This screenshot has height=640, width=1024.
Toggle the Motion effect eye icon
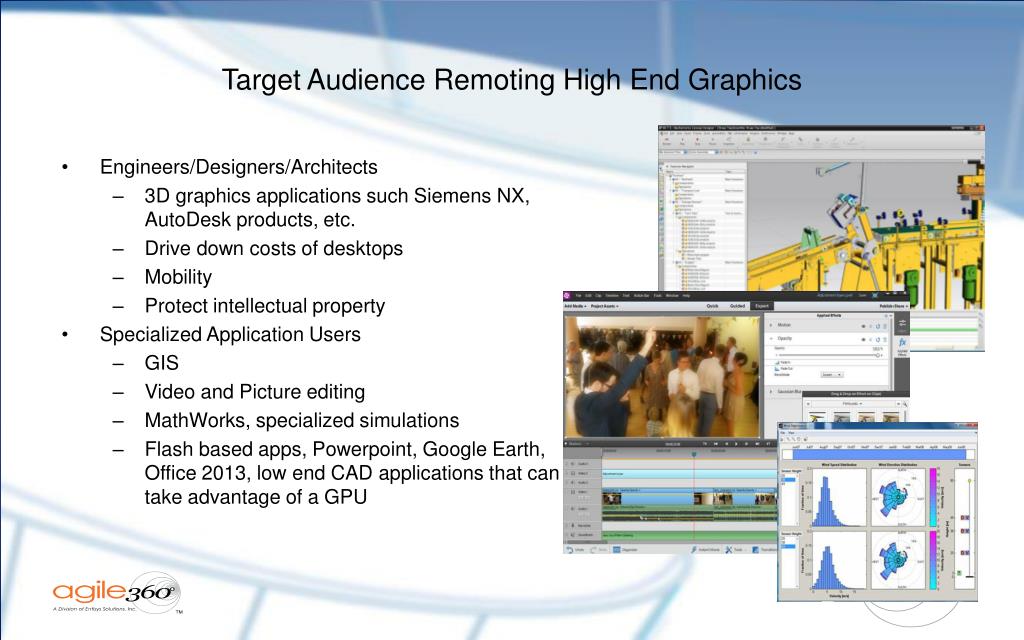(863, 325)
